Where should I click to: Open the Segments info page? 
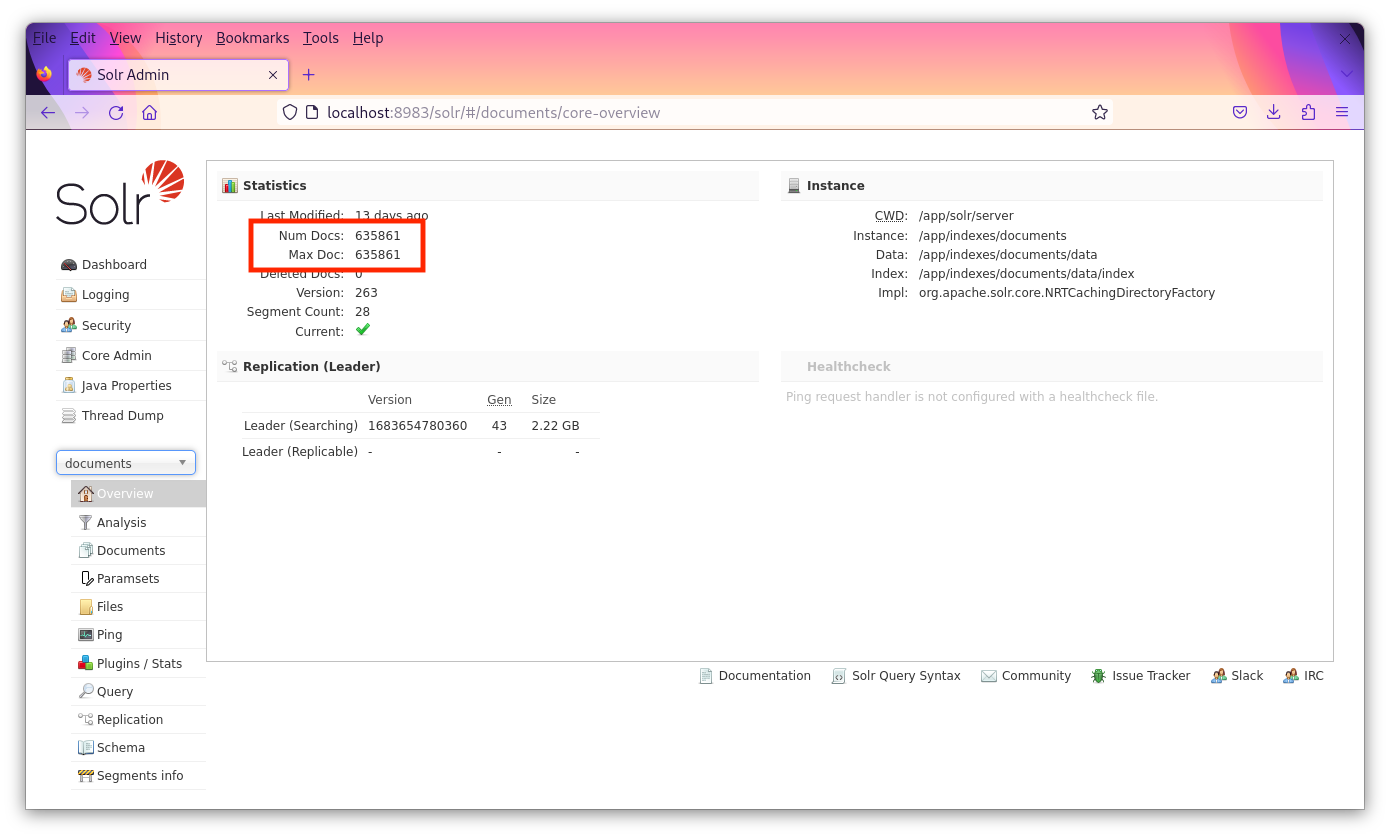(138, 776)
